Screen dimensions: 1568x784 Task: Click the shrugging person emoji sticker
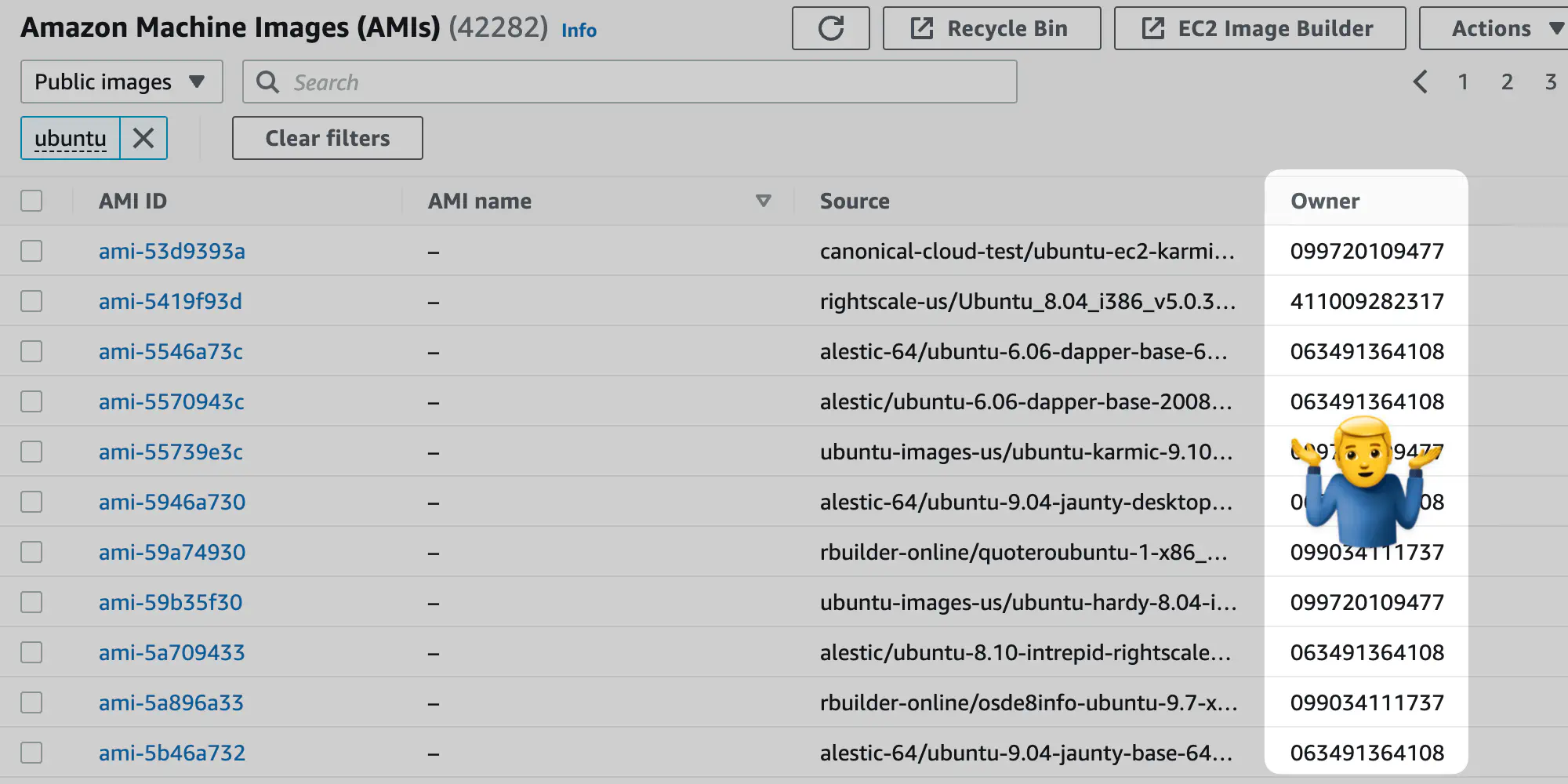[1366, 480]
